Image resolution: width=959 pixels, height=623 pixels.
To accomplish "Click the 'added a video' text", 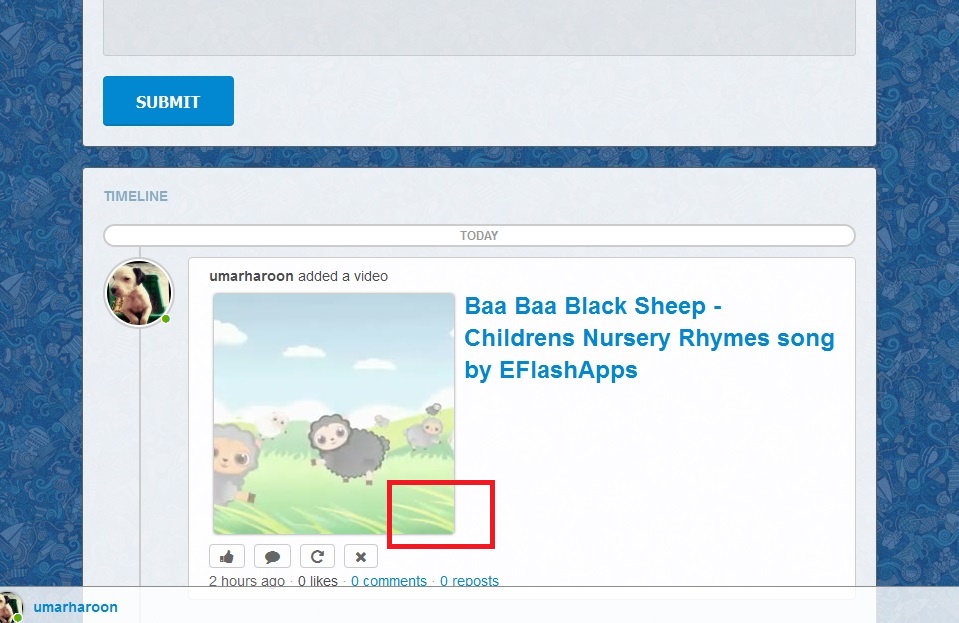I will coord(342,276).
